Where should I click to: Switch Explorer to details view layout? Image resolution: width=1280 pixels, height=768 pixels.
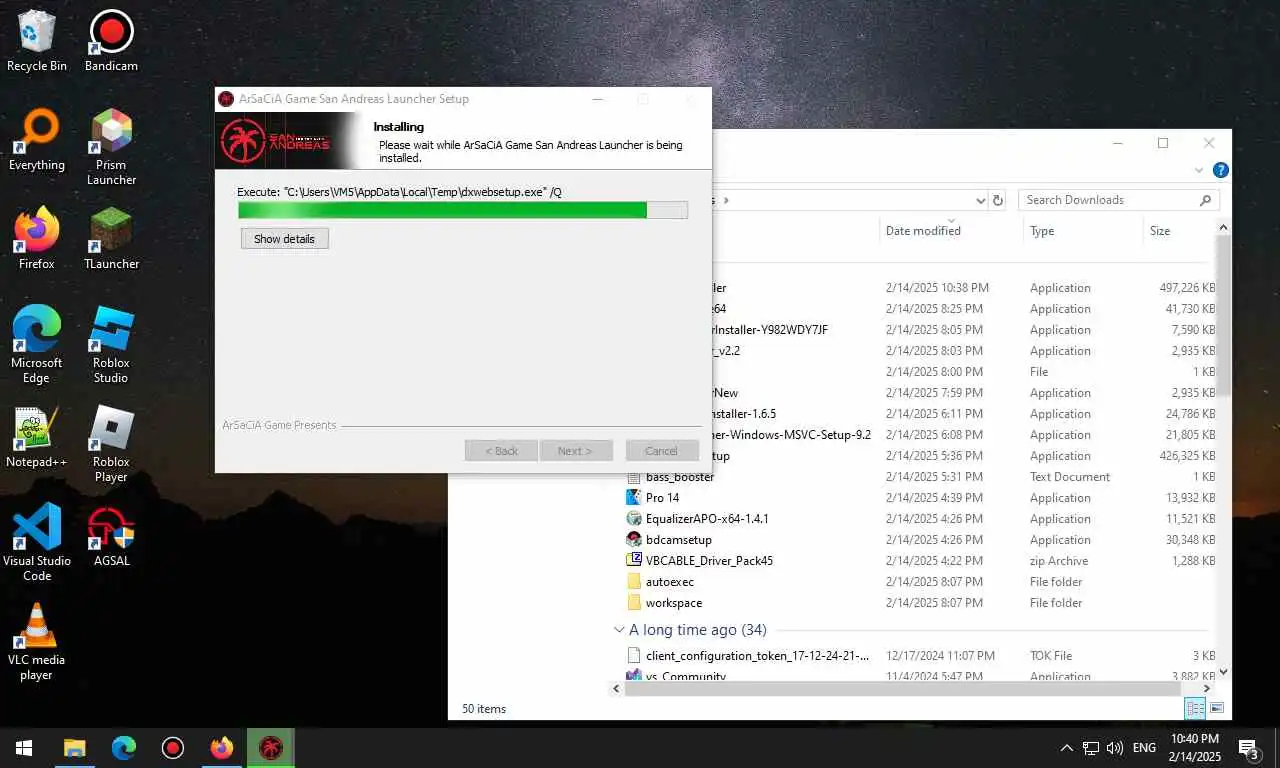[1195, 708]
